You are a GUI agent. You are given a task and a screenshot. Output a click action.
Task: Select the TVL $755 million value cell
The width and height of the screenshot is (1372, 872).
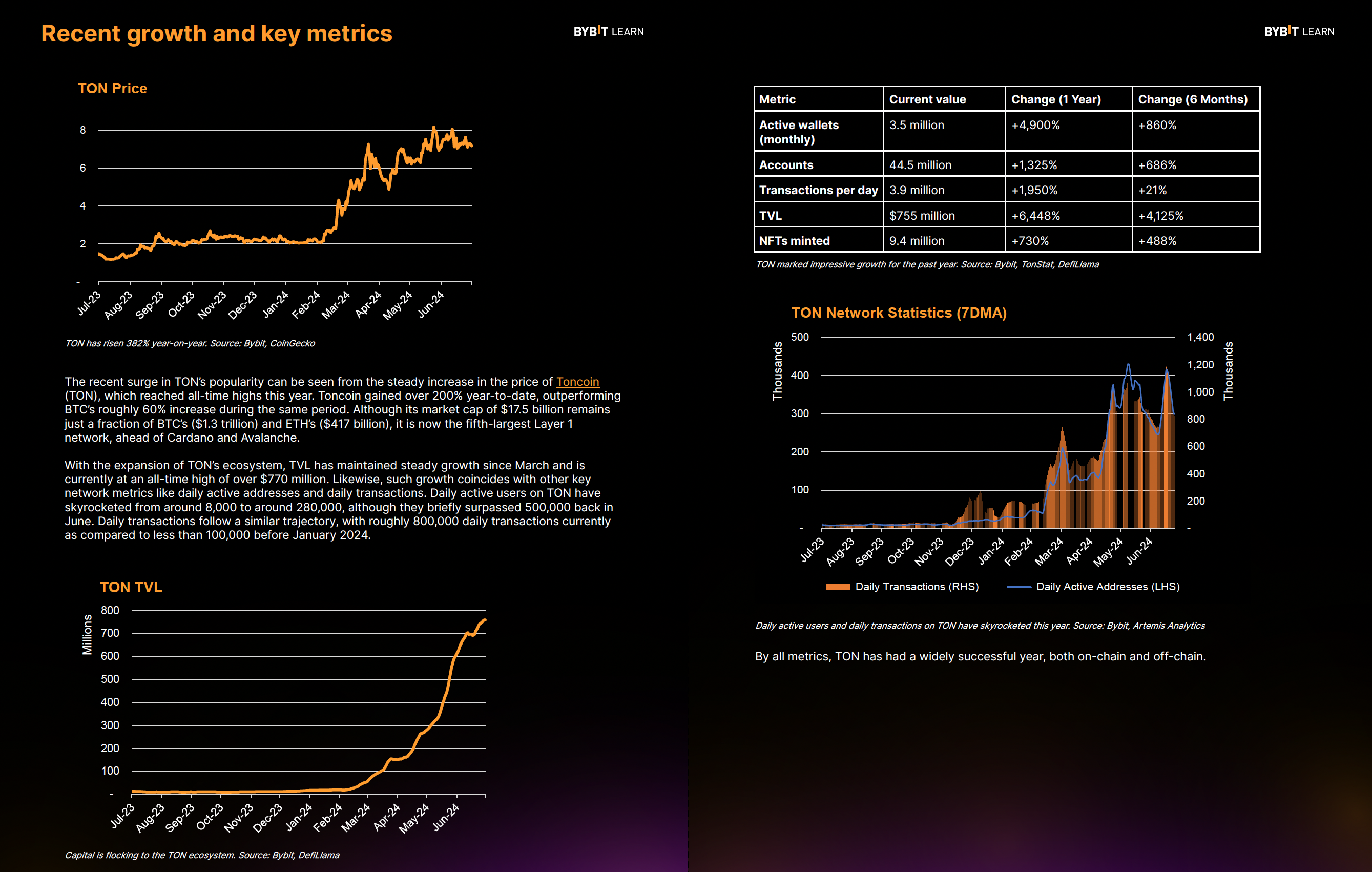[x=944, y=215]
